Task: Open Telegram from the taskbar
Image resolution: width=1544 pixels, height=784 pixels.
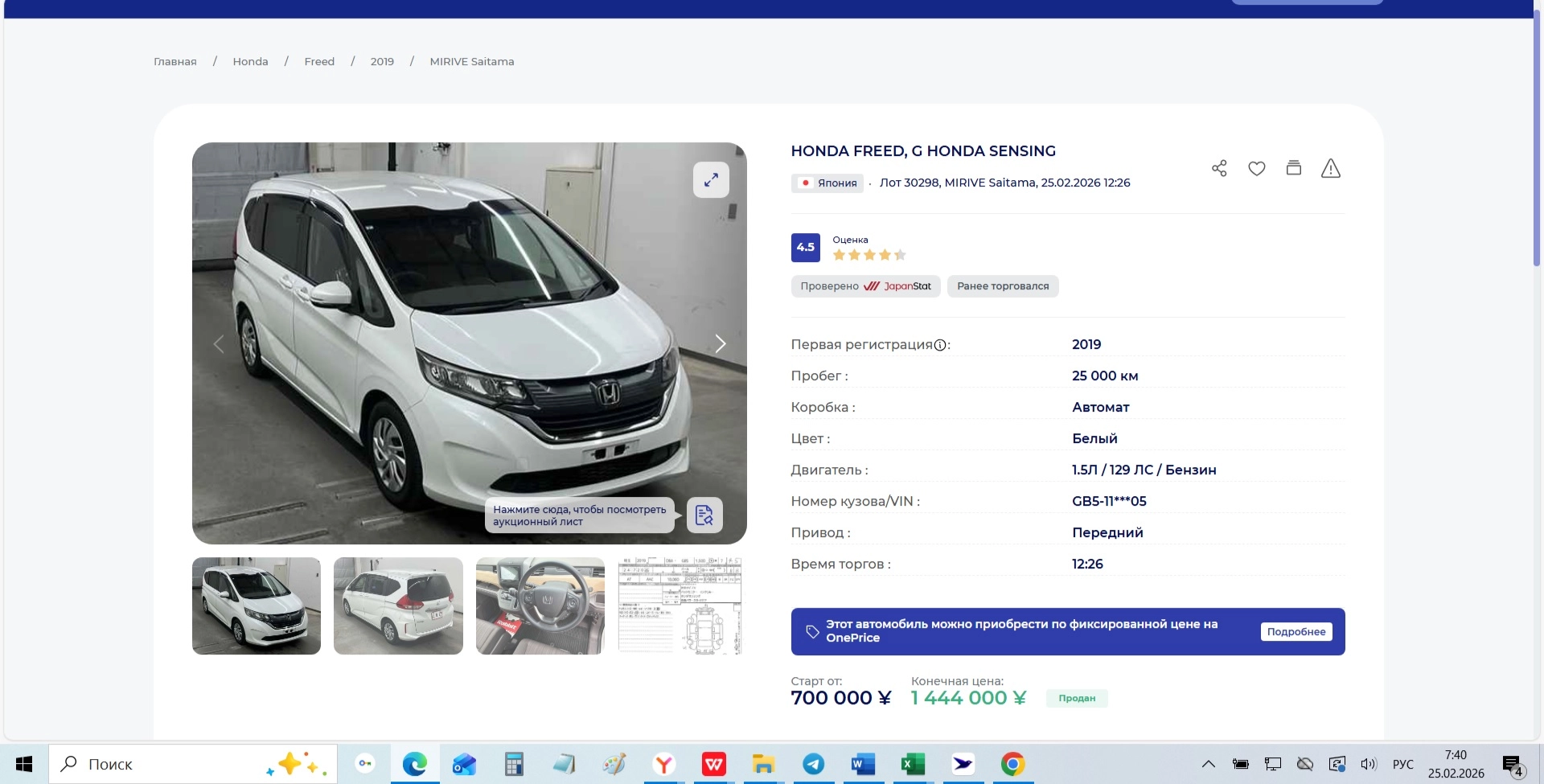Action: coord(813,764)
